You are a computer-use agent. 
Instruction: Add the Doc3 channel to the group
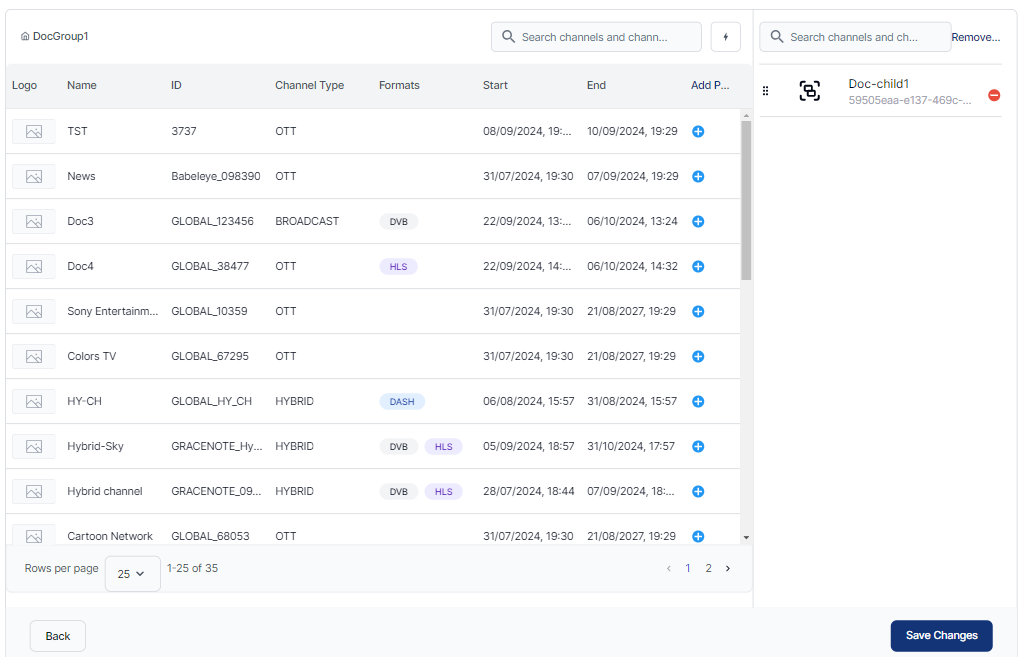tap(698, 221)
